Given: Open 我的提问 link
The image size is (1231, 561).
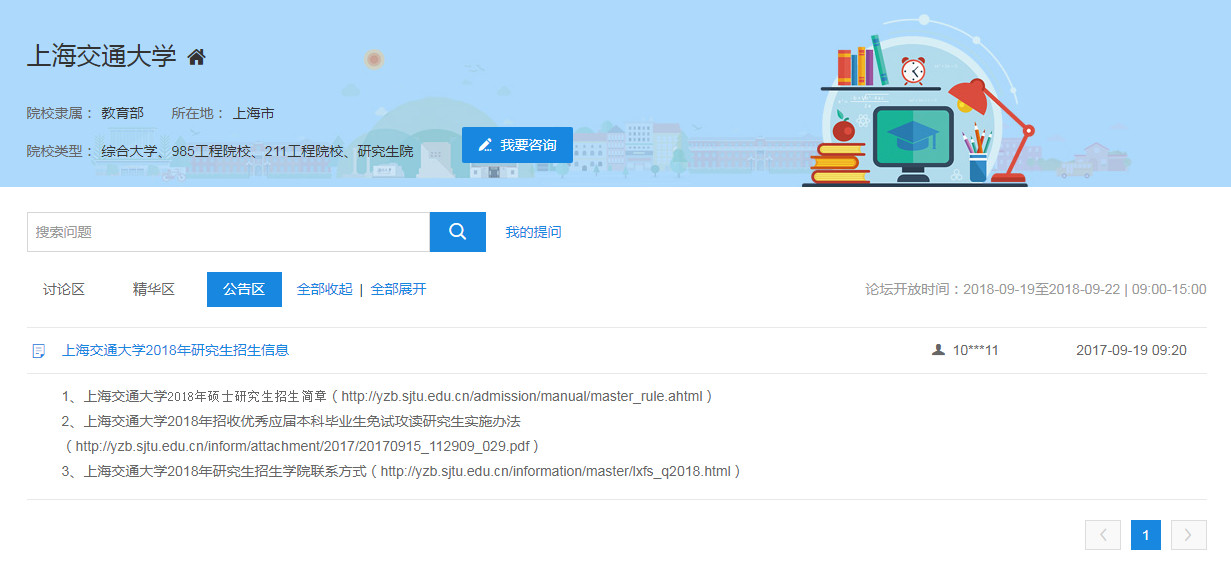Looking at the screenshot, I should 533,232.
